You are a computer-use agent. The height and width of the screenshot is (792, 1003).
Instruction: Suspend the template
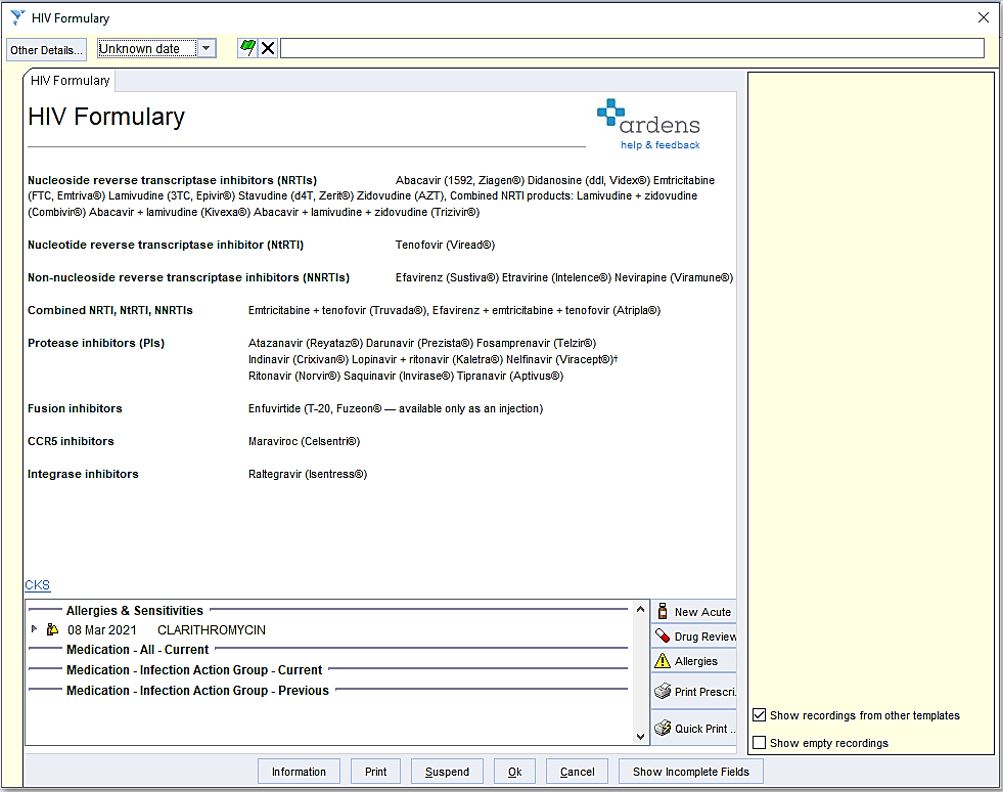tap(447, 772)
